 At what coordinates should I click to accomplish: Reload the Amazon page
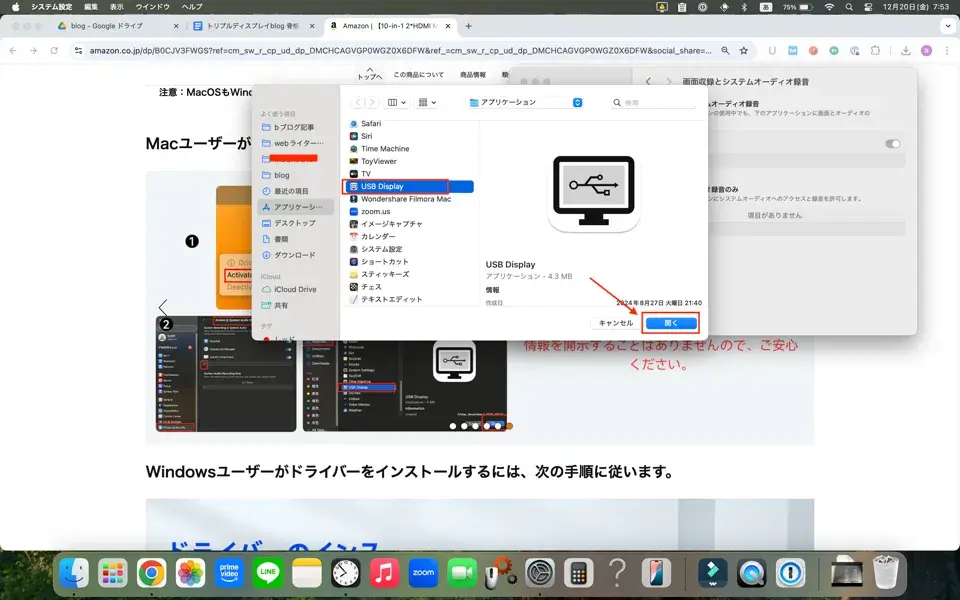[x=54, y=51]
